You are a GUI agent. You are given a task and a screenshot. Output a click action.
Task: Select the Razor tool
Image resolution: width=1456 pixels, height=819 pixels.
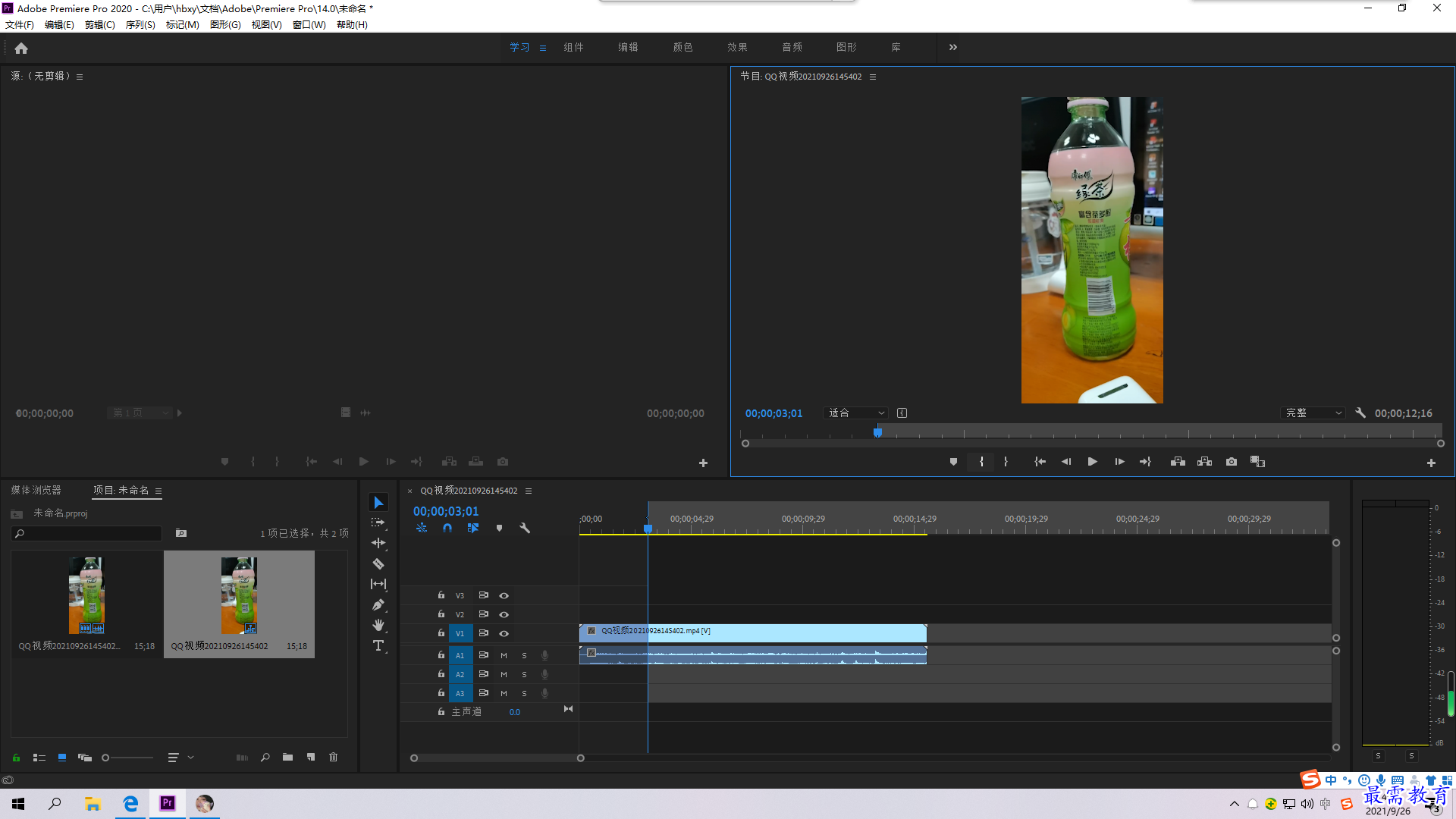coord(378,563)
